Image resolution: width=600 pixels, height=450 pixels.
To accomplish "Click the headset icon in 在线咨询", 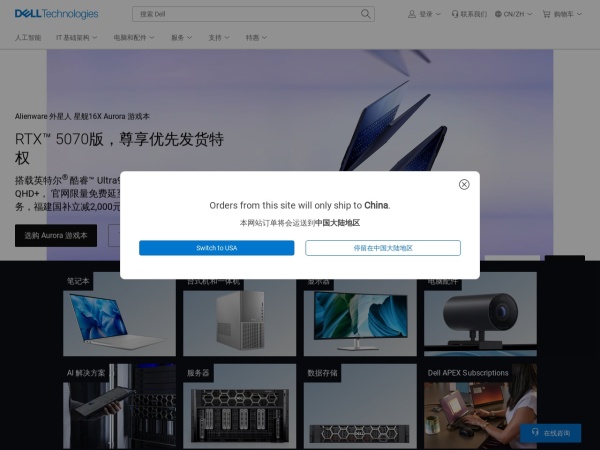I will 535,432.
